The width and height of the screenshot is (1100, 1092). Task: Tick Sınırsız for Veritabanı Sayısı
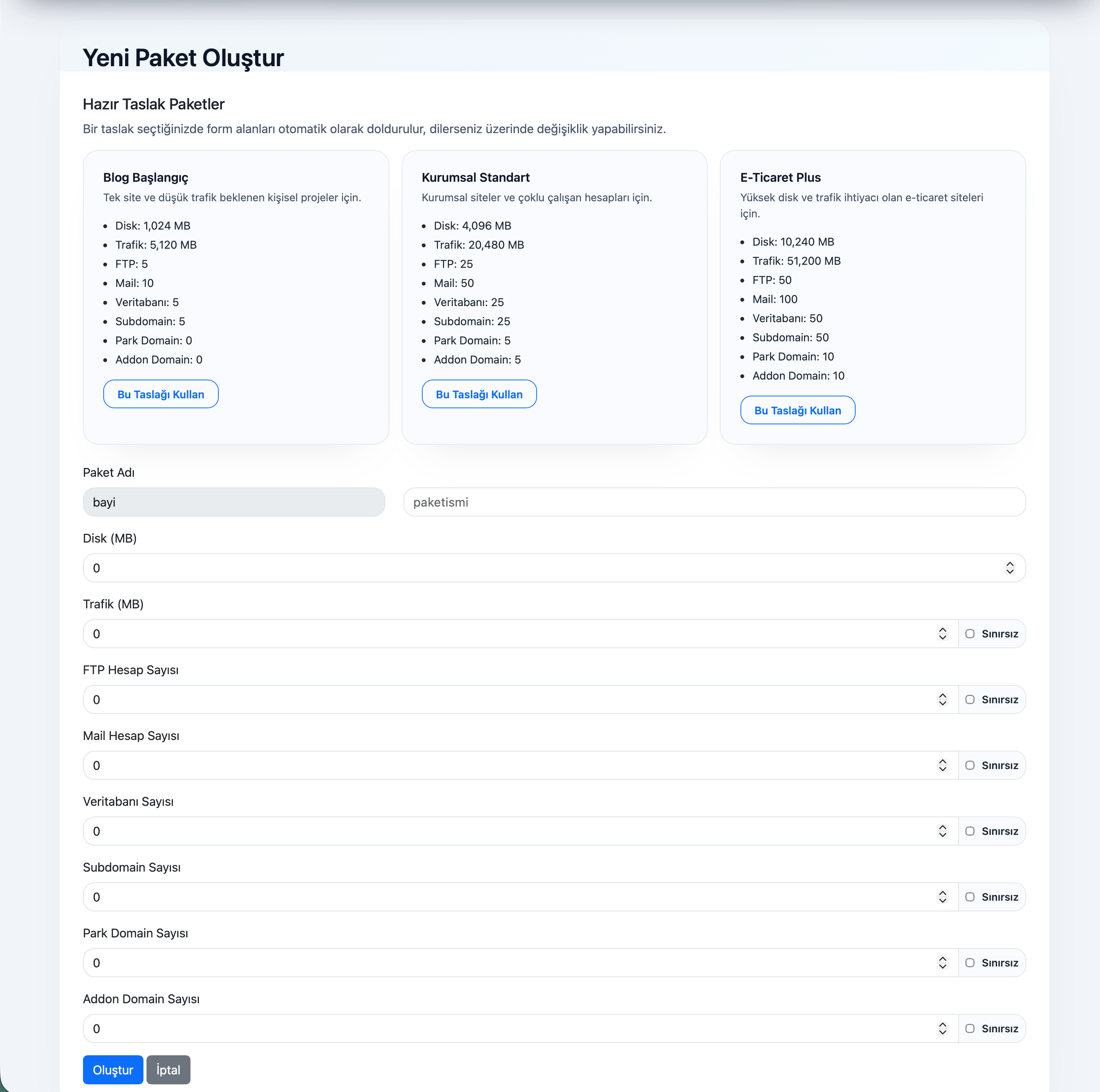click(970, 831)
